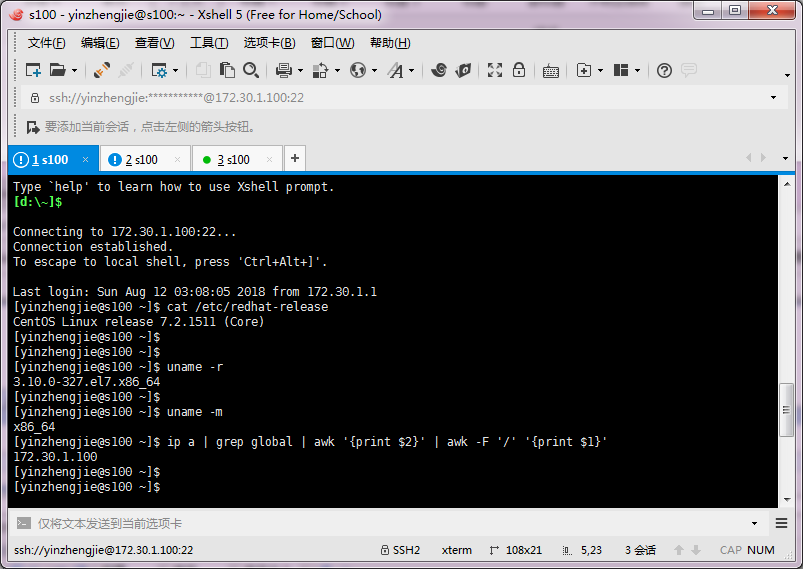Click the tab scroll left arrow
Screen dimensions: 803x569
point(749,158)
